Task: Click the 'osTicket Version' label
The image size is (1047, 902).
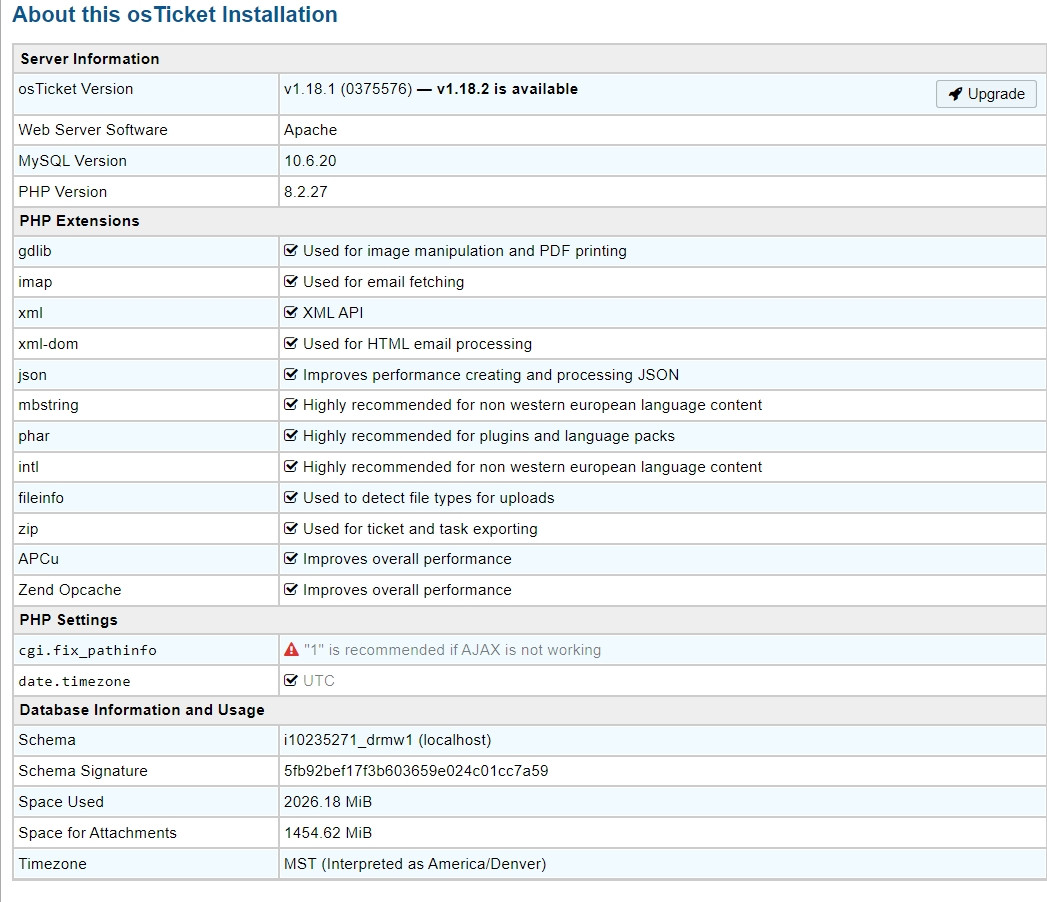Action: click(75, 89)
